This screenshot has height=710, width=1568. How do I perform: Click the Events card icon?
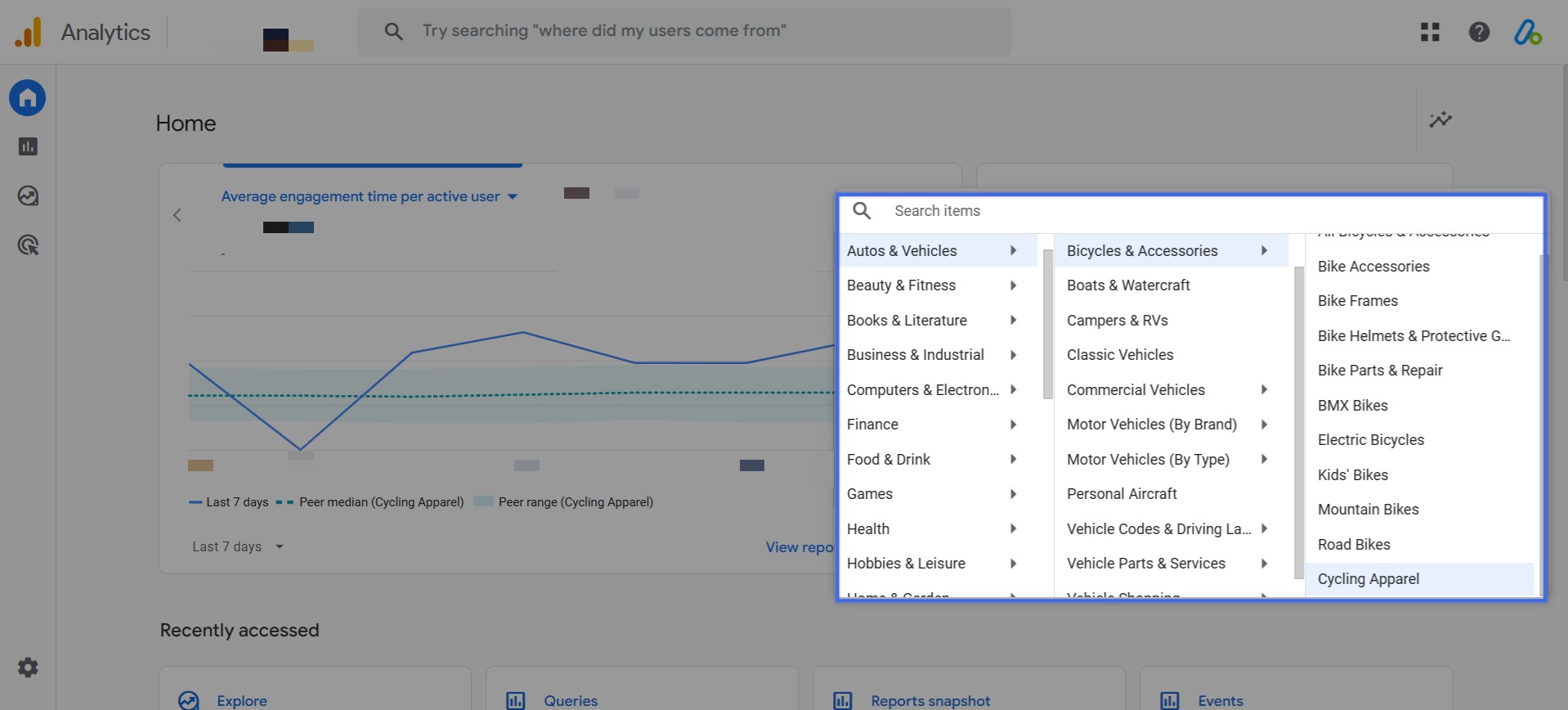coord(1170,700)
